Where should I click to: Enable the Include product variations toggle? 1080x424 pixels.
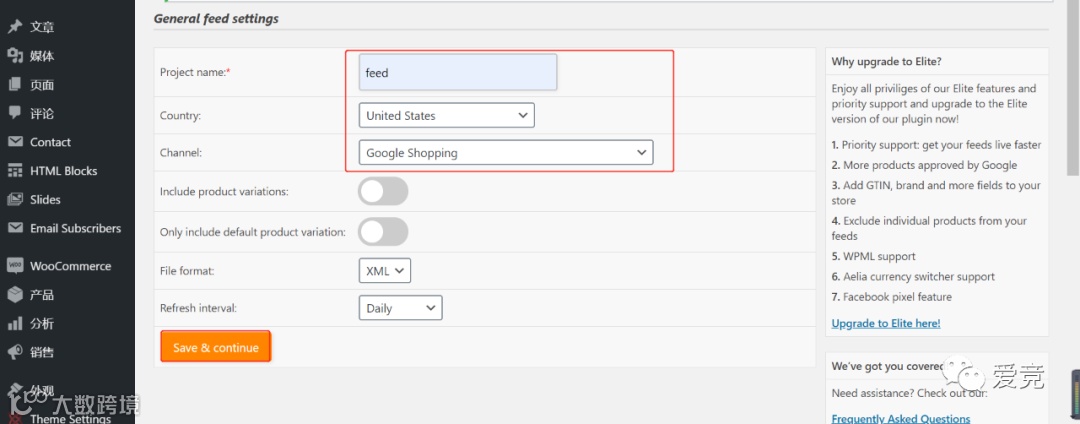click(383, 191)
